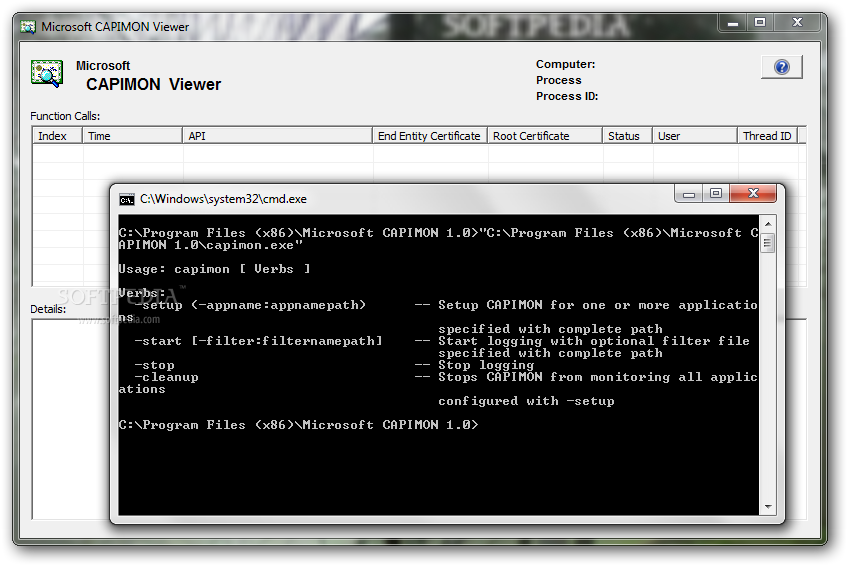Click '-start [-filter:filternamepath]' text
The width and height of the screenshot is (848, 566).
coord(259,341)
